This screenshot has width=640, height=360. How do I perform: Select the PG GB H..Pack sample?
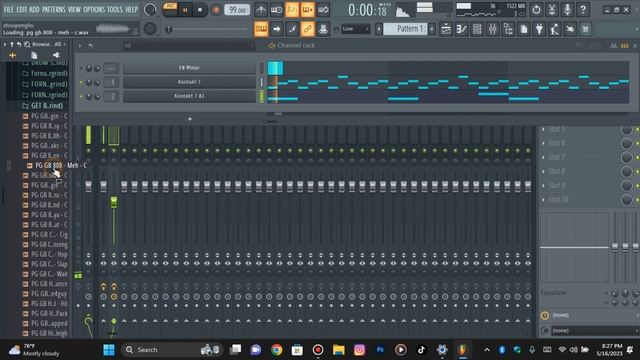45,313
